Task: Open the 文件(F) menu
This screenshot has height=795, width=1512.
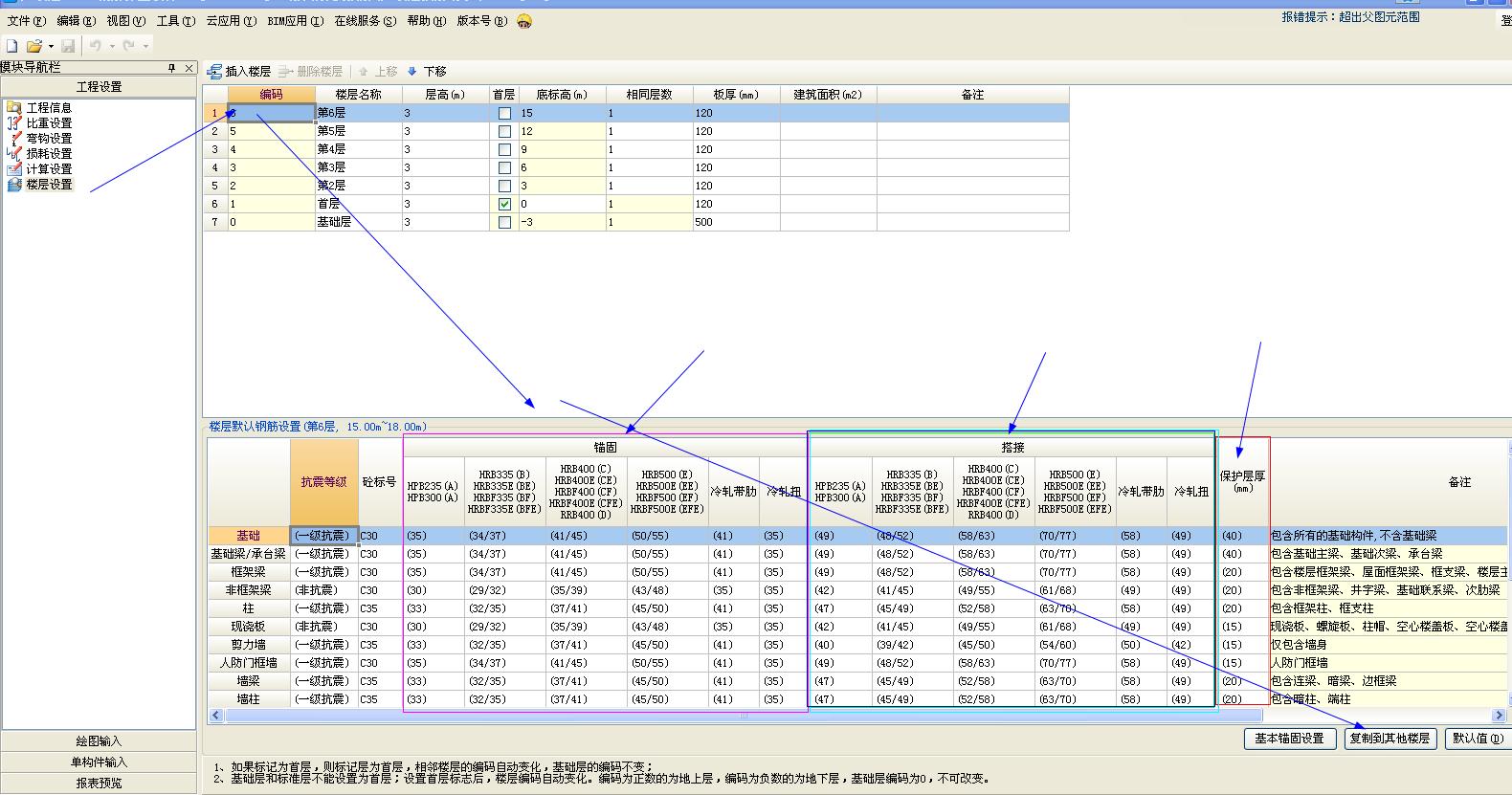Action: click(x=26, y=21)
